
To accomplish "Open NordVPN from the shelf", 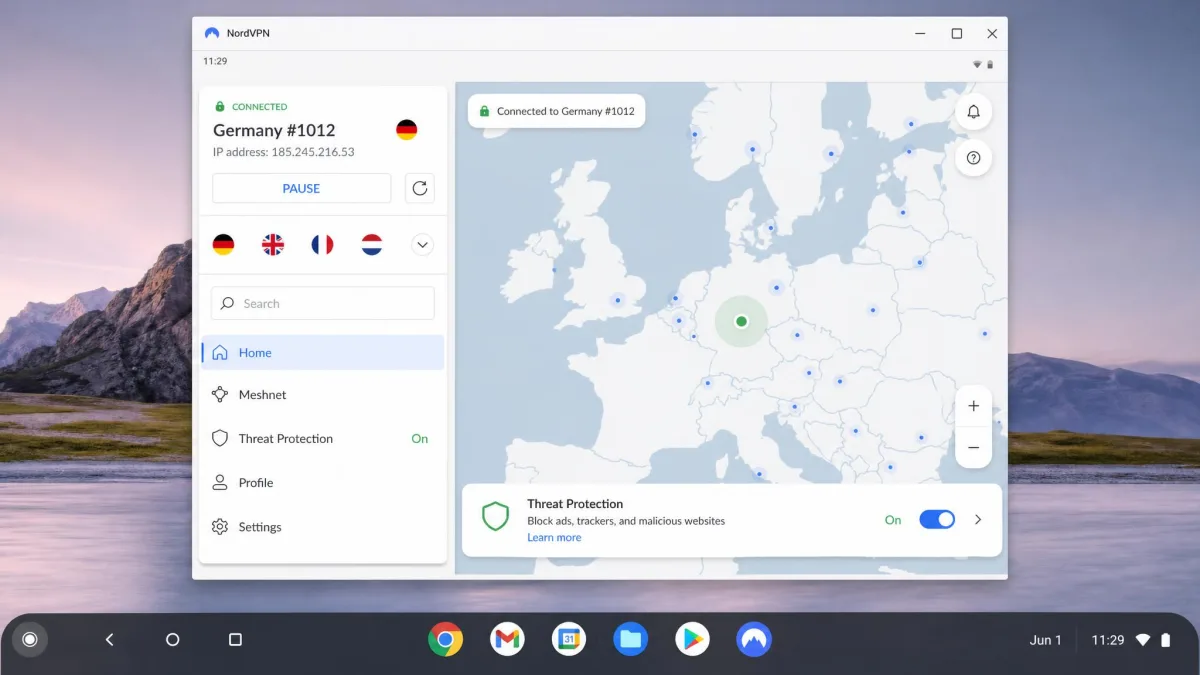I will pos(754,639).
